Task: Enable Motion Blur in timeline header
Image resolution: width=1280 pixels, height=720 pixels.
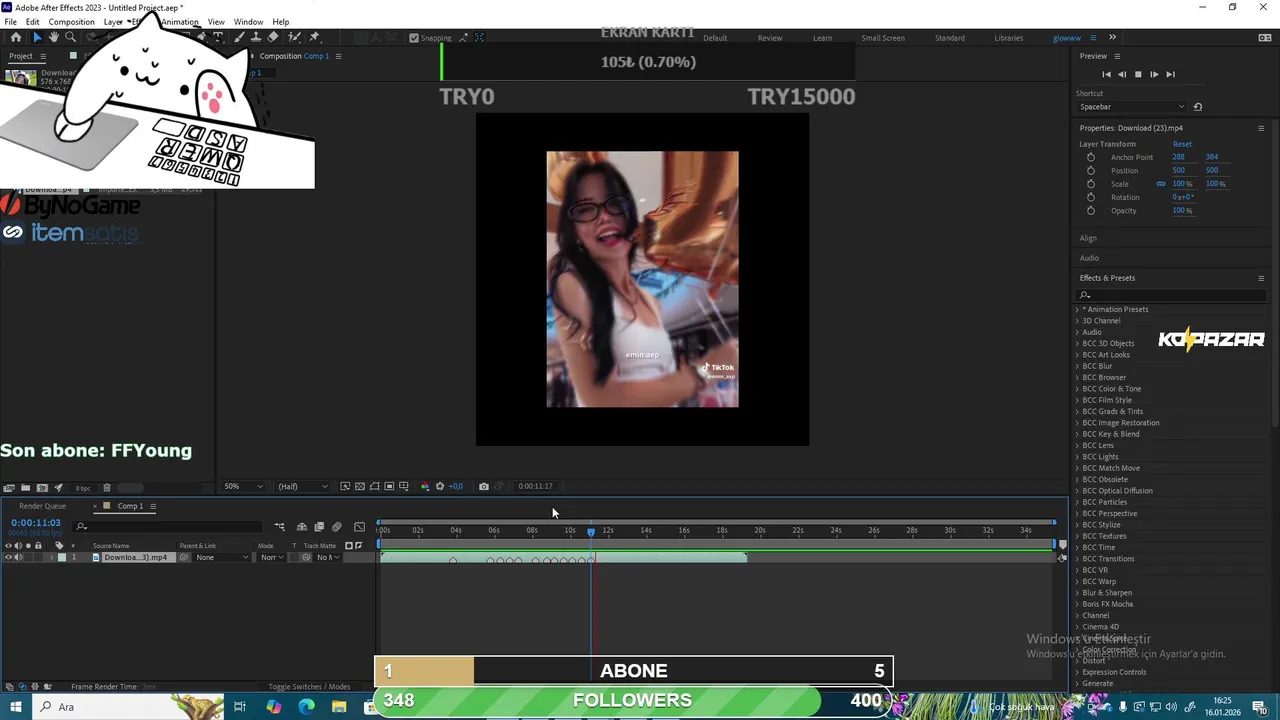Action: click(x=336, y=526)
